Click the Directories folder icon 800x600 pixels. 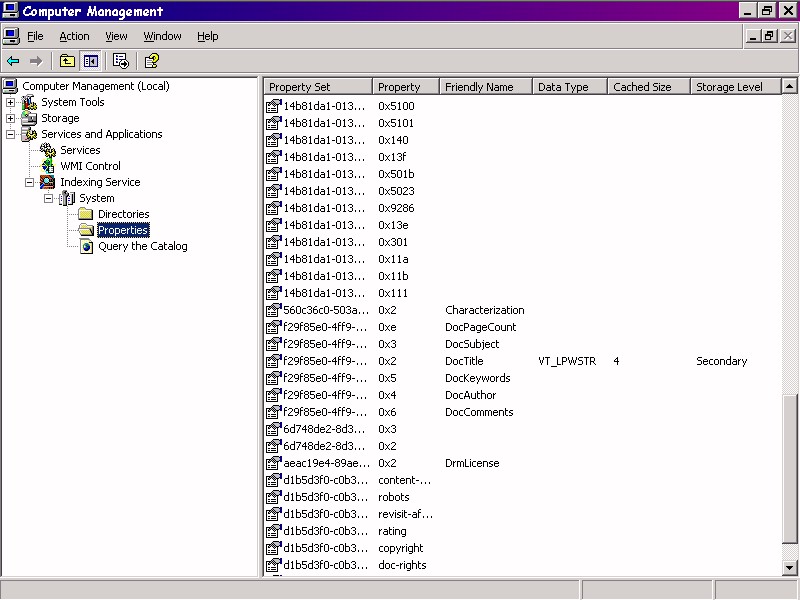(x=86, y=214)
